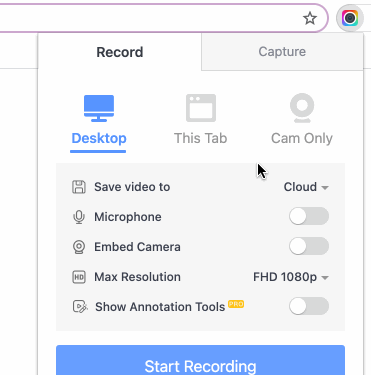Toggle Show Annotation Tools on
The image size is (371, 375).
click(309, 306)
